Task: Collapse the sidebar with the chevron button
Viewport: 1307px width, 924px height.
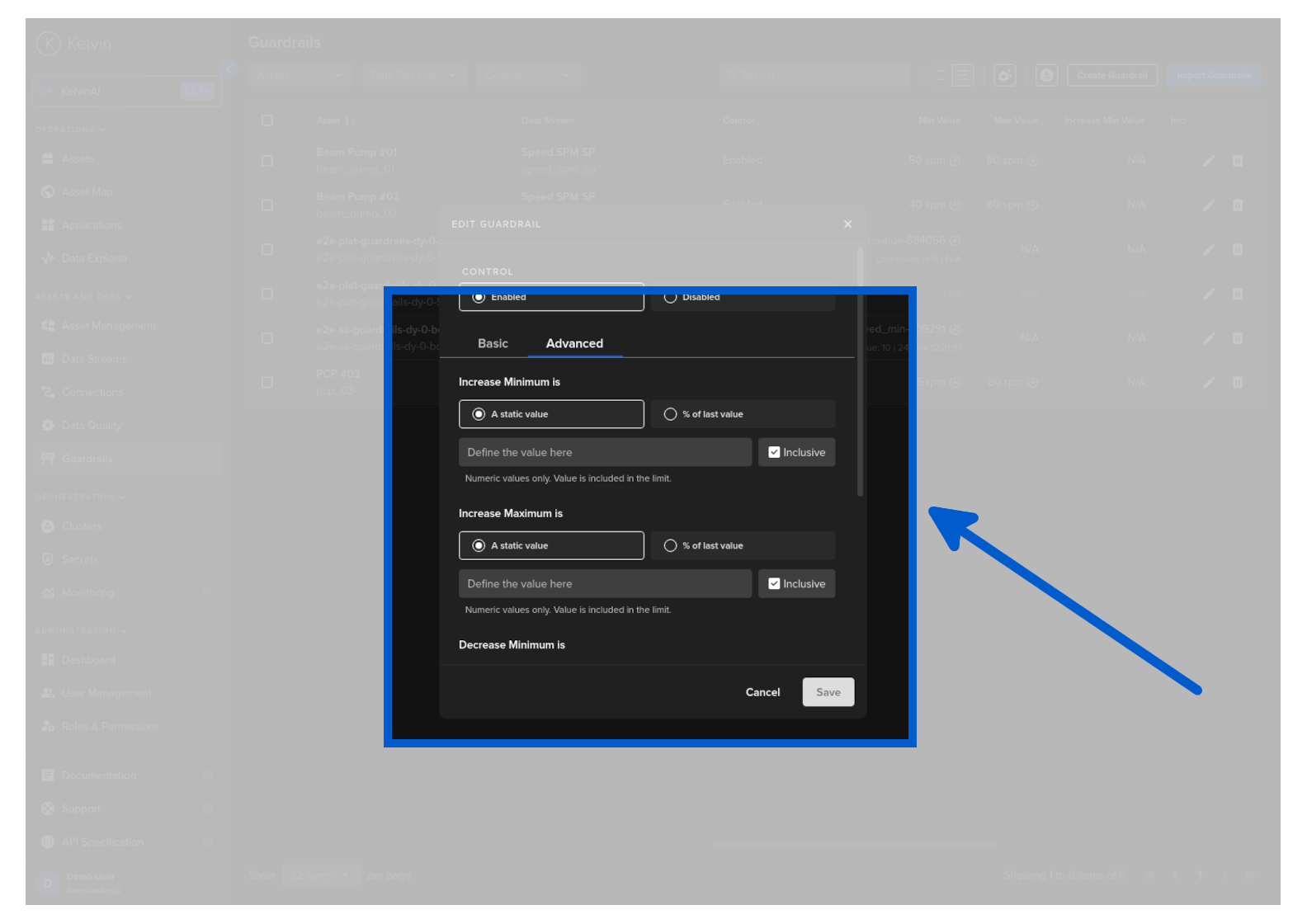Action: click(x=229, y=69)
